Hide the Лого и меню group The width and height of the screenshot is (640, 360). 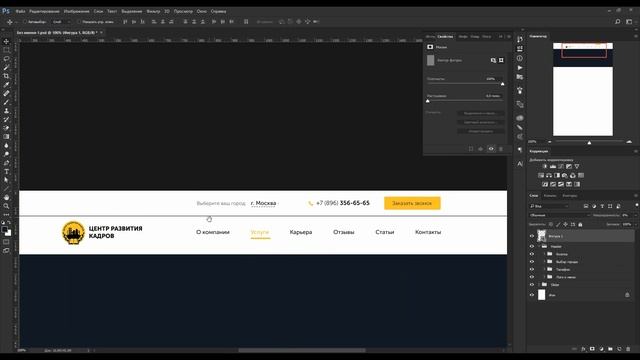pyautogui.click(x=531, y=277)
